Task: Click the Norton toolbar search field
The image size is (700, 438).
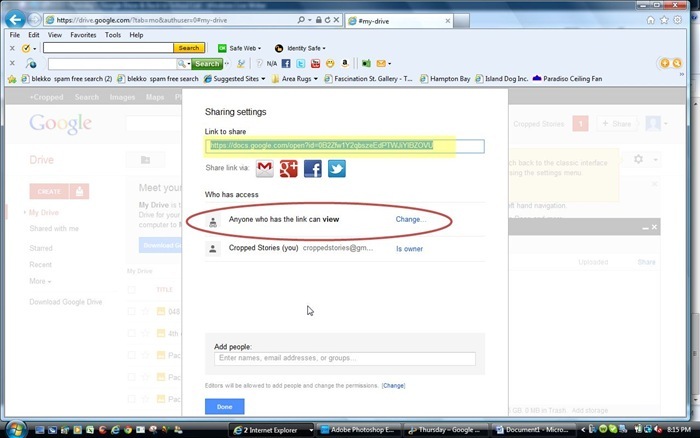Action: [108, 48]
